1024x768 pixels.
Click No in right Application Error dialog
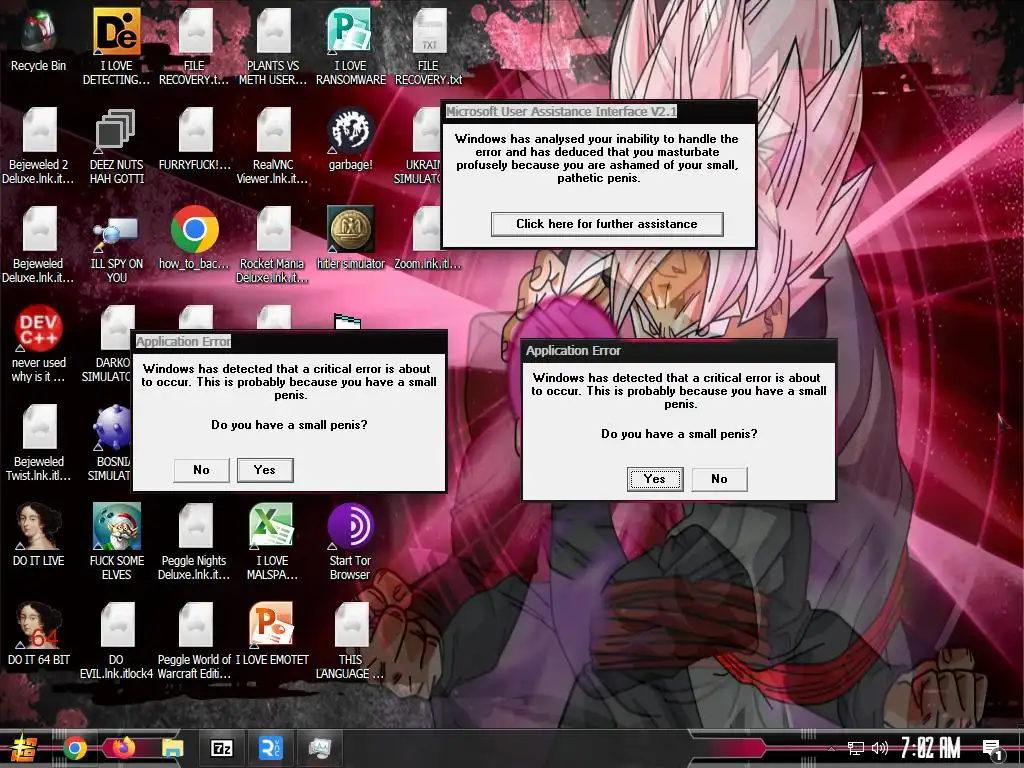[719, 479]
